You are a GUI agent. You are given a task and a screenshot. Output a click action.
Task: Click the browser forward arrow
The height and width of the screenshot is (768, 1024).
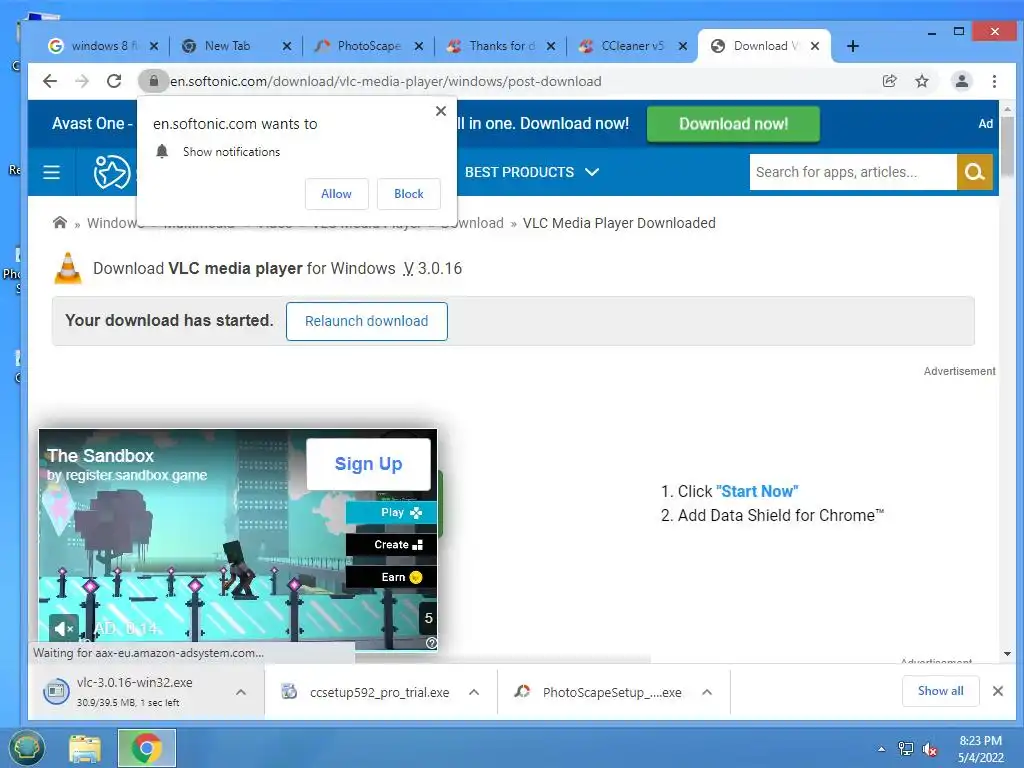(82, 81)
